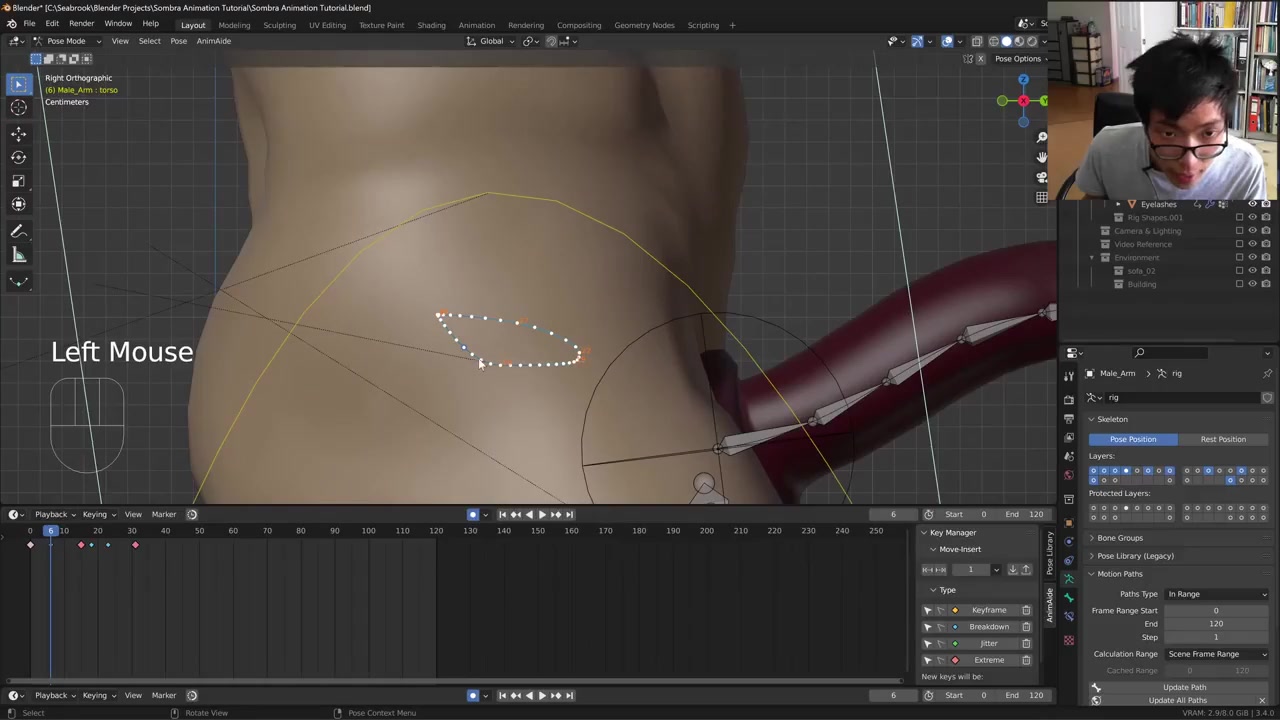
Task: Open the Bone properties tab icon
Action: coord(1068,597)
